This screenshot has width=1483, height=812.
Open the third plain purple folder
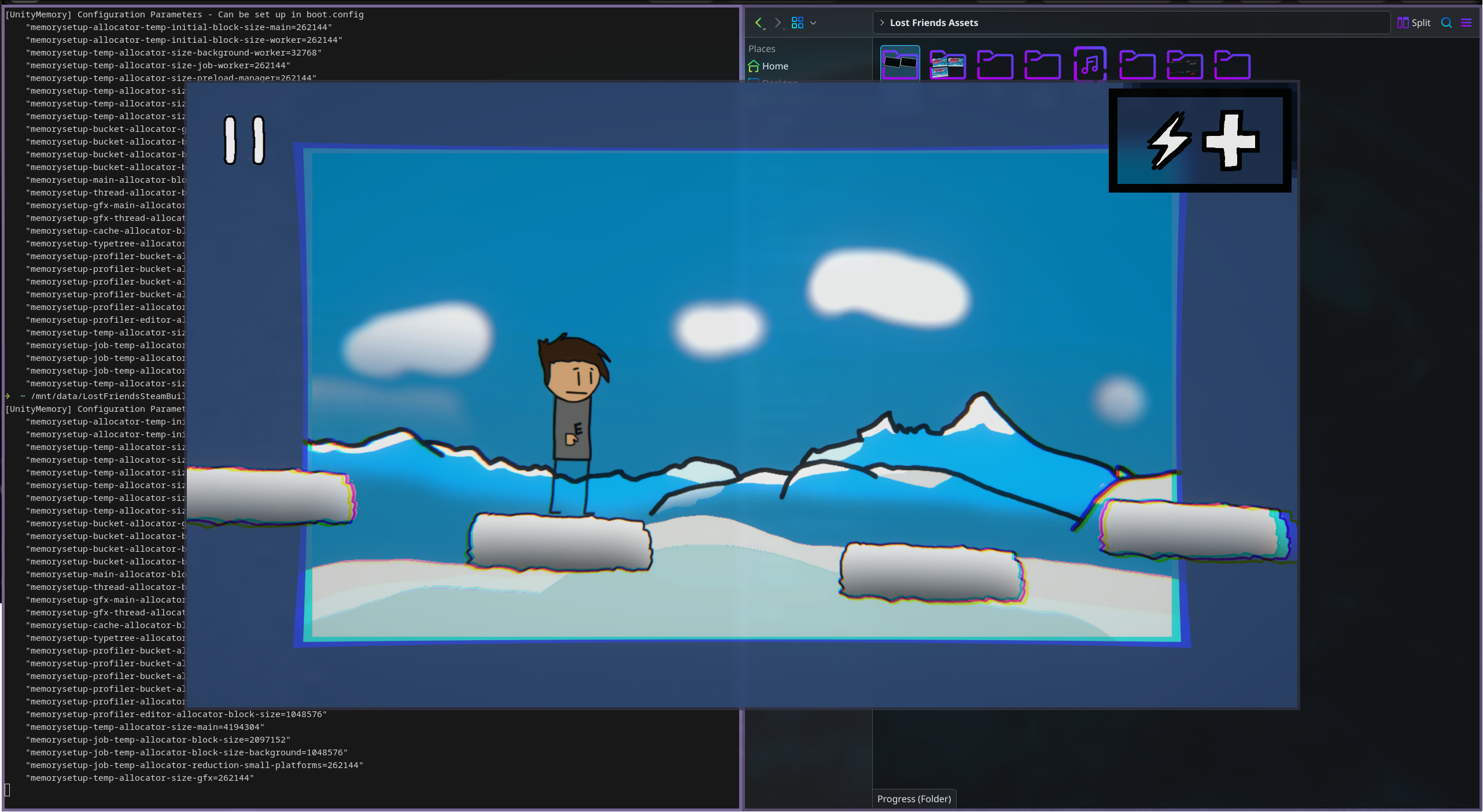(x=1137, y=65)
